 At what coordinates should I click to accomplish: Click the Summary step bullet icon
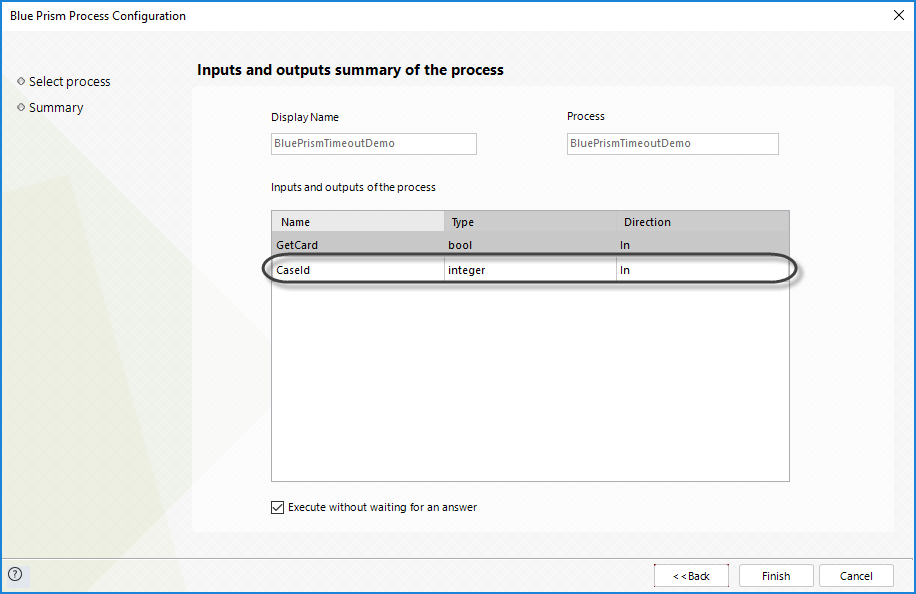(x=21, y=107)
